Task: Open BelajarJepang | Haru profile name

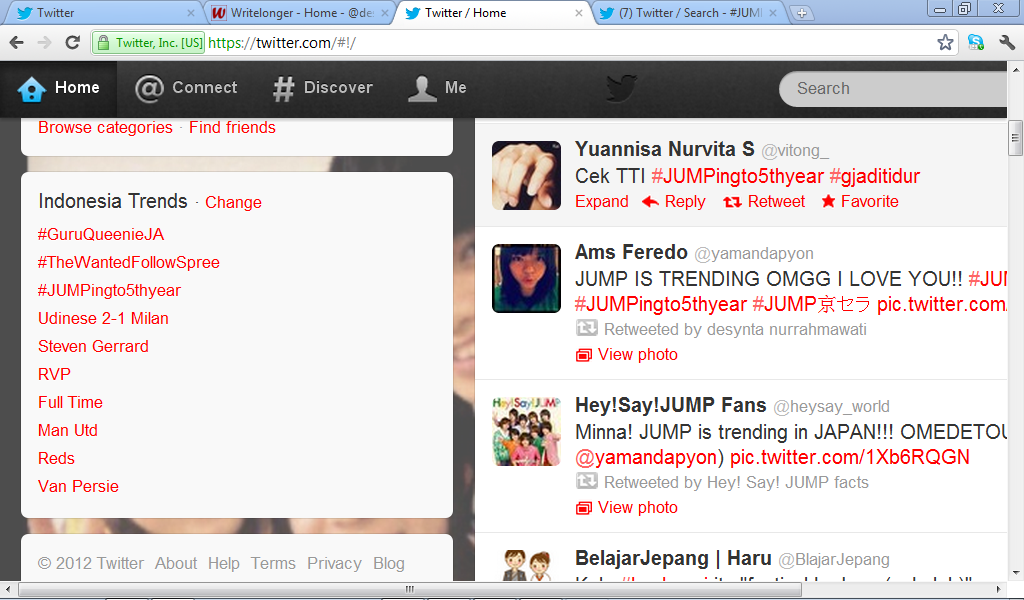Action: (673, 559)
